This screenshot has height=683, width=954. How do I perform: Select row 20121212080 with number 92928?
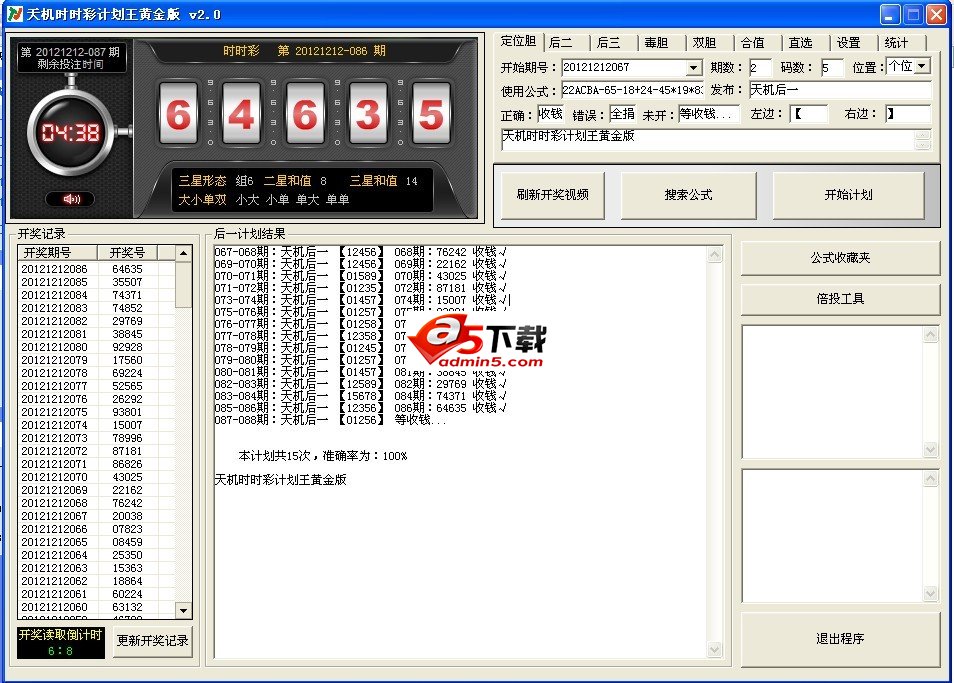point(96,347)
